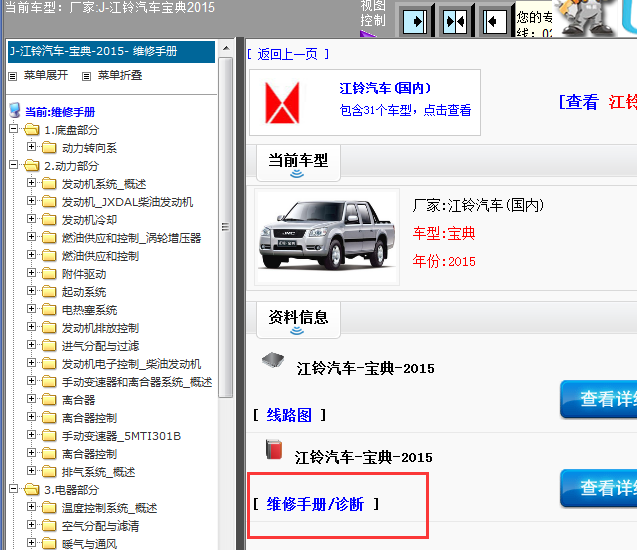Click folder icon of 起动系统
Image resolution: width=637 pixels, height=550 pixels.
tap(49, 291)
